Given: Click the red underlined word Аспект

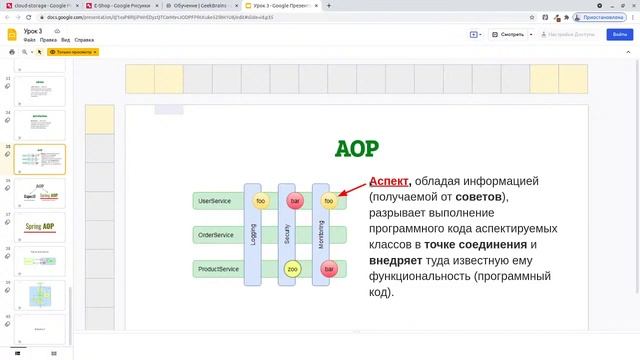Looking at the screenshot, I should (388, 181).
